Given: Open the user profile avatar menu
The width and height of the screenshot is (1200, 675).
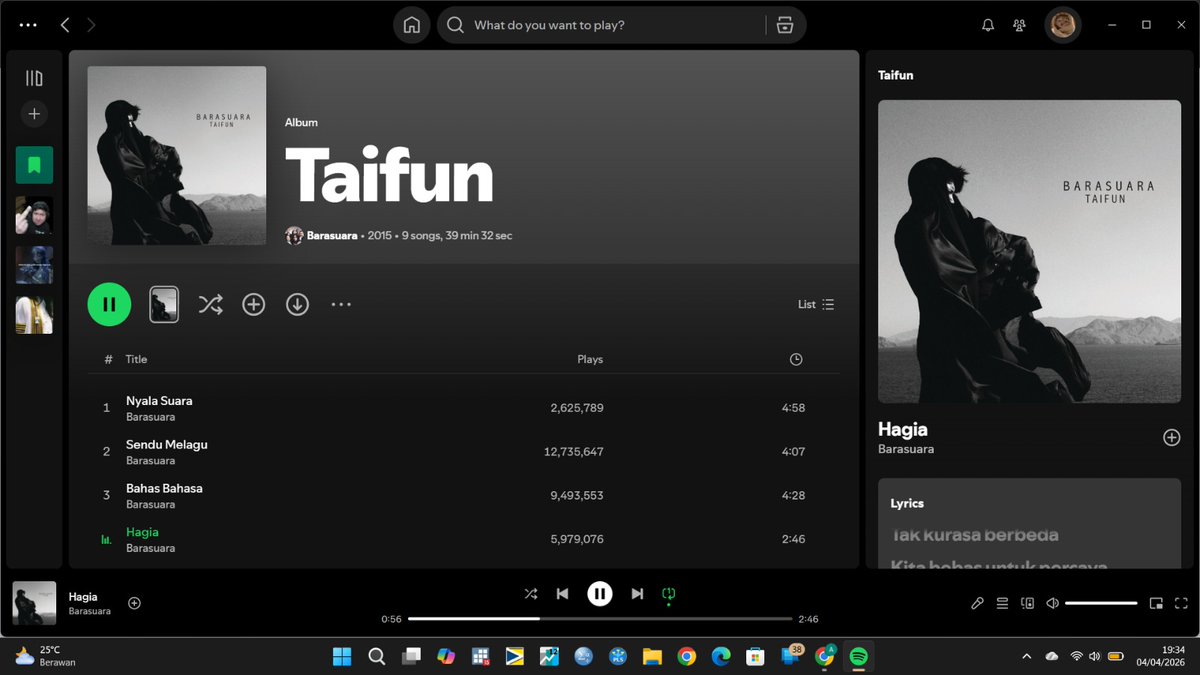Looking at the screenshot, I should click(1063, 25).
